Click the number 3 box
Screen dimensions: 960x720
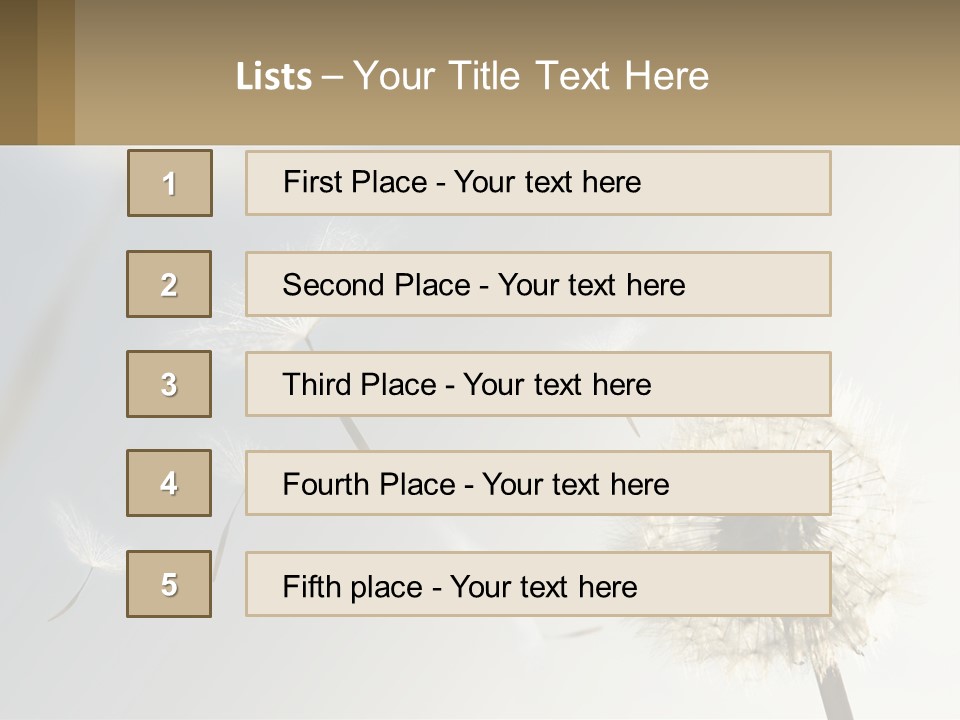pos(169,384)
